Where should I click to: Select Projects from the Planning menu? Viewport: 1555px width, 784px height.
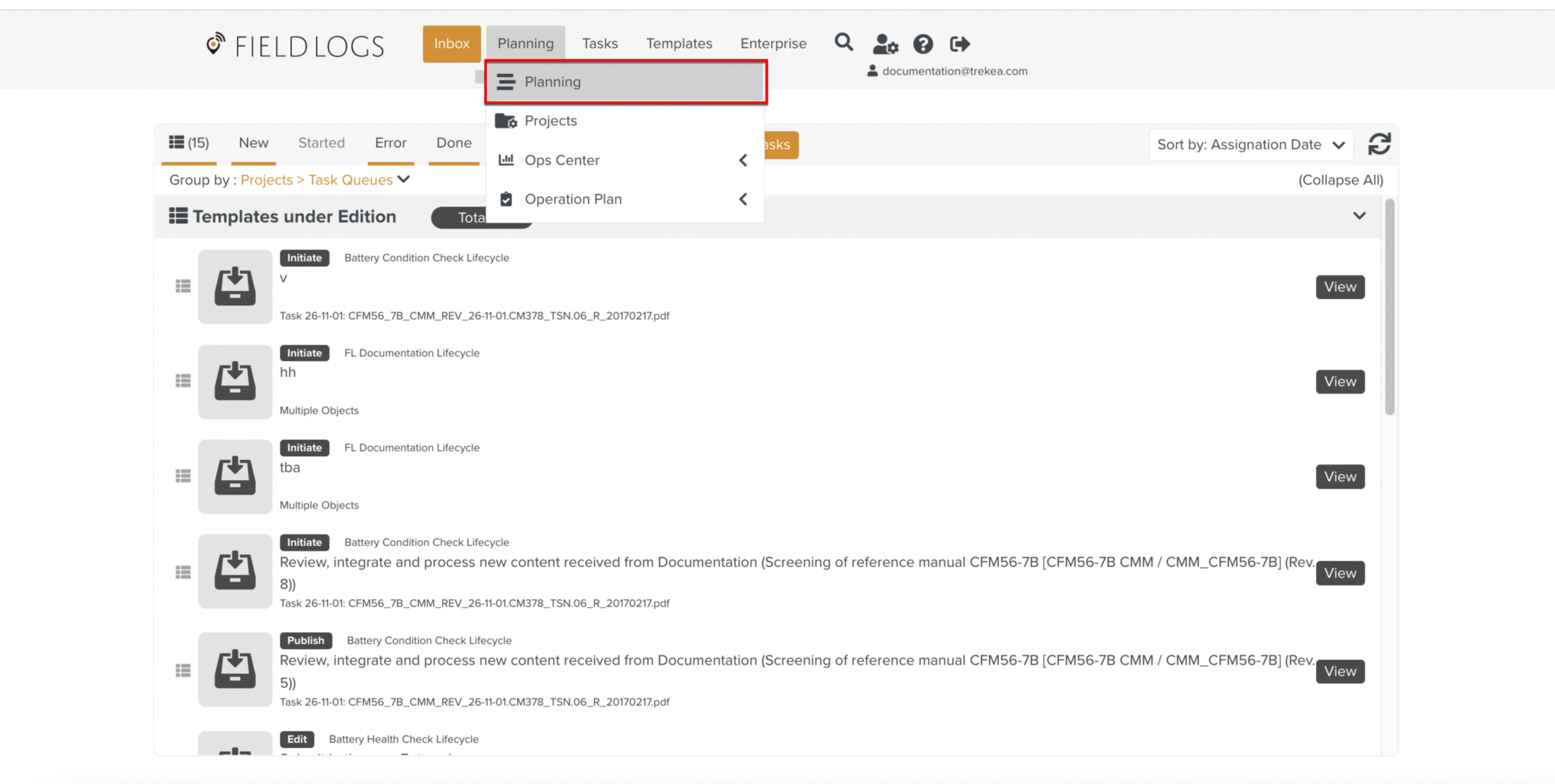pos(550,121)
